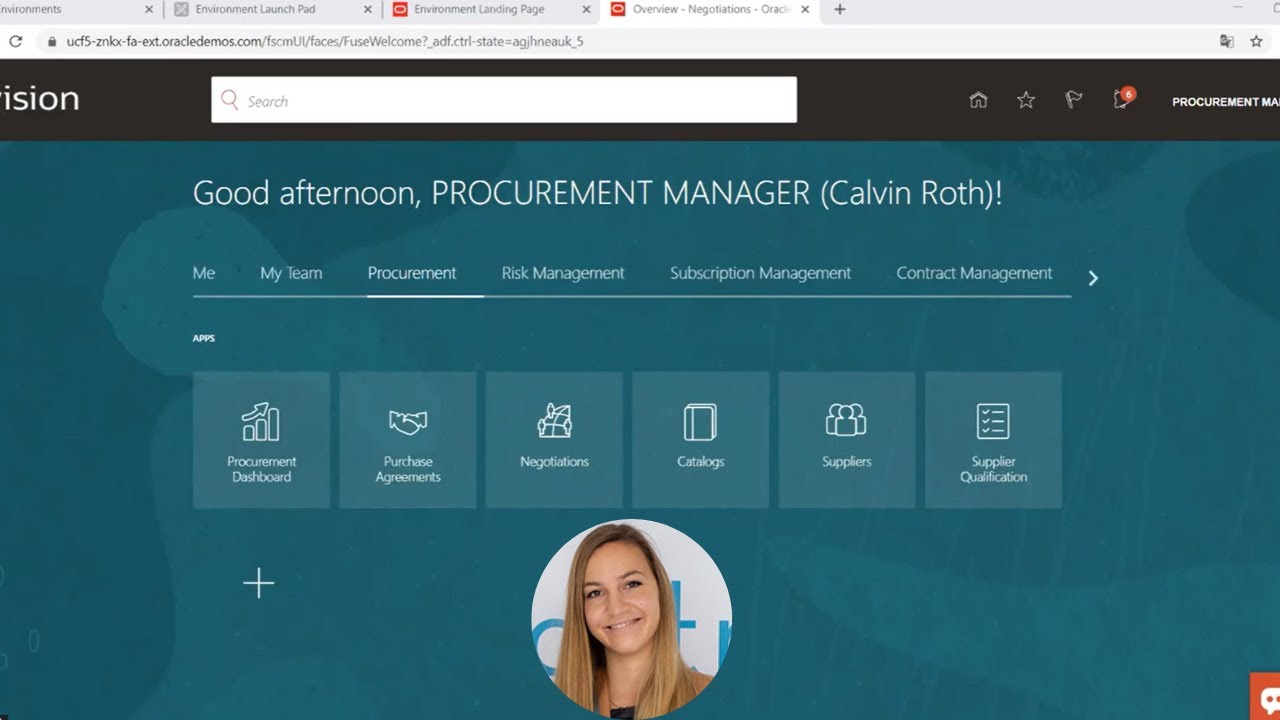Open the Contract Management tab
The image size is (1280, 720).
(974, 273)
